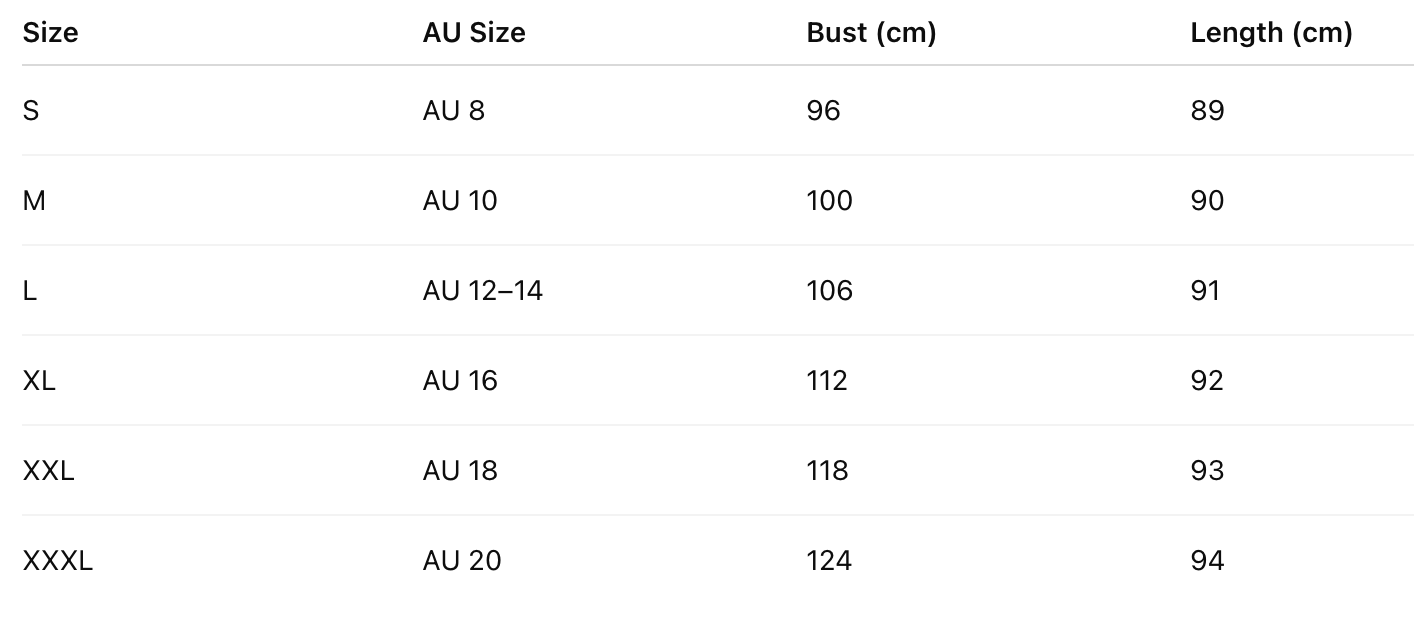Select the XL size cell
1414x640 pixels.
click(39, 381)
